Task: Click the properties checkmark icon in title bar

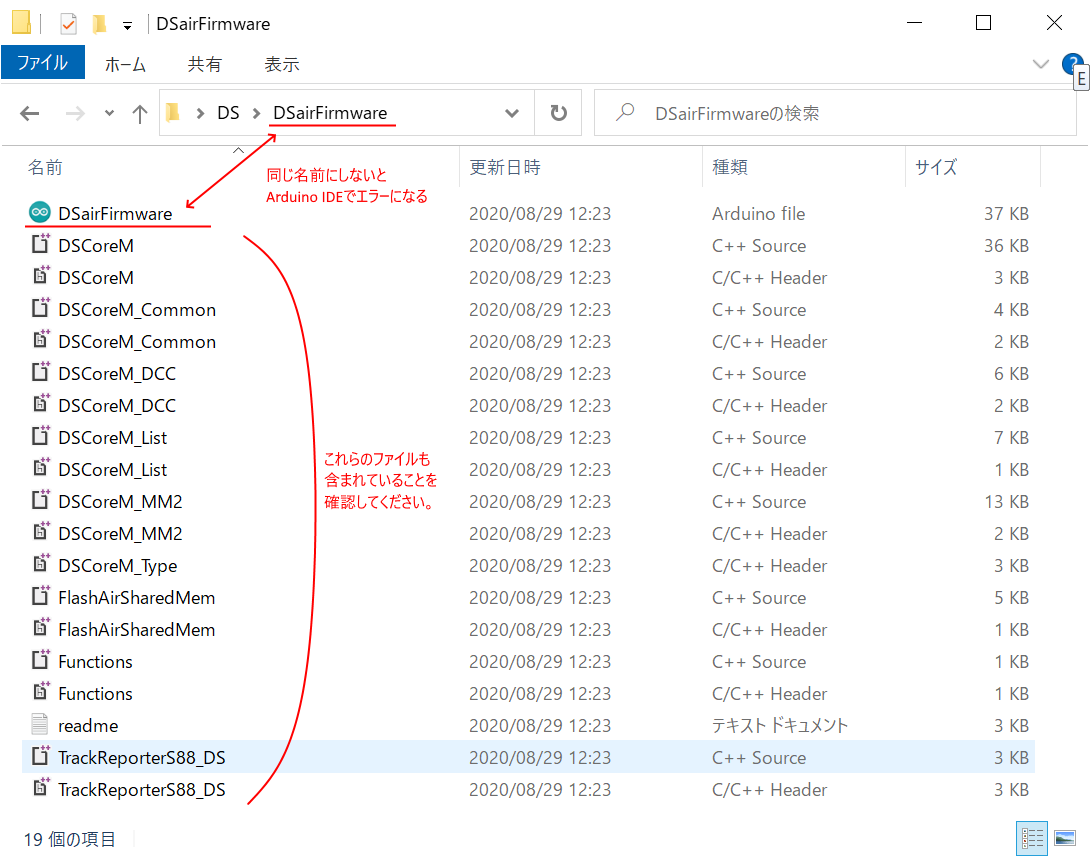Action: [68, 24]
